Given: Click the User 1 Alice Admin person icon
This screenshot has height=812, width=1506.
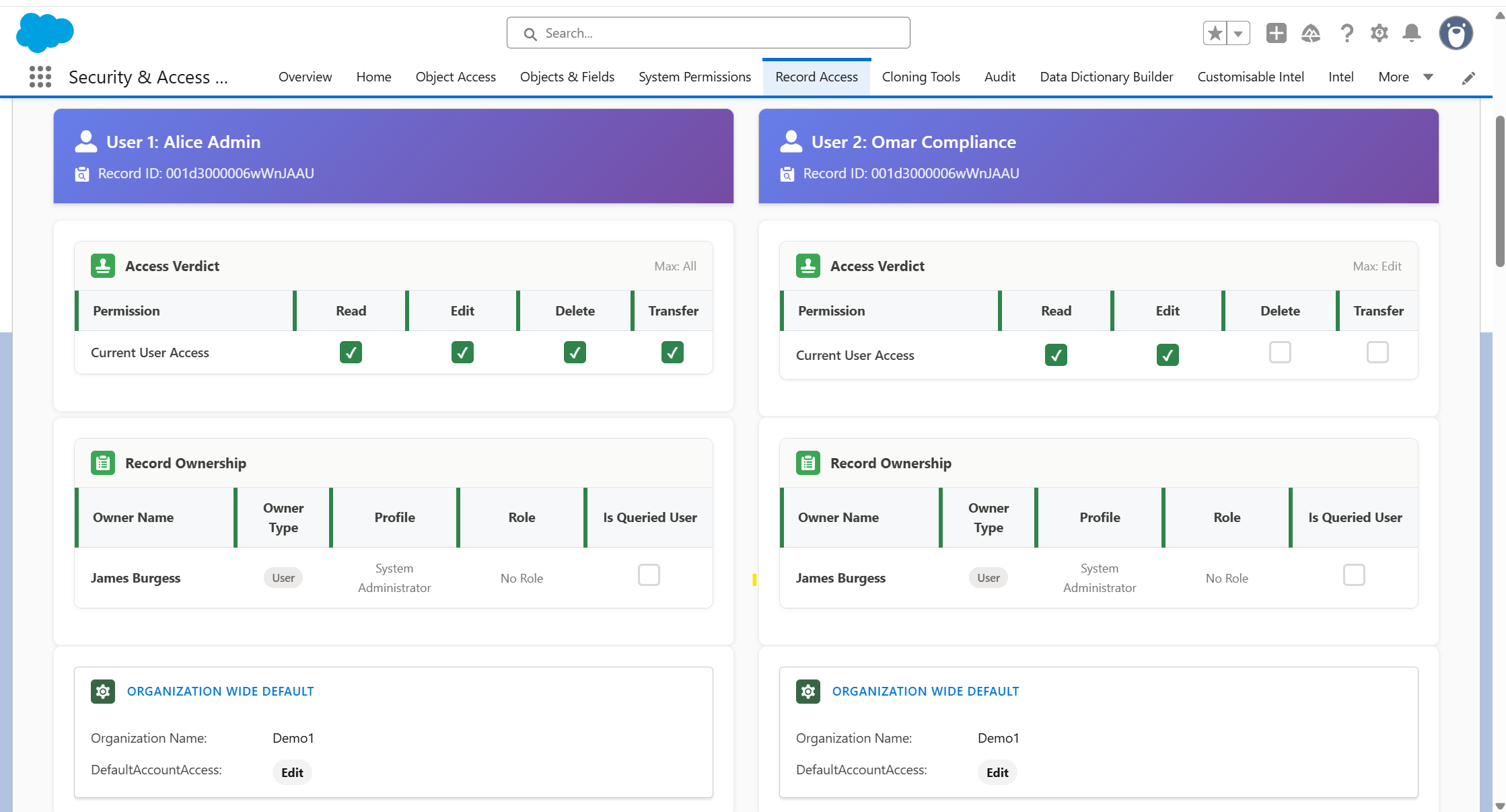Looking at the screenshot, I should 85,141.
